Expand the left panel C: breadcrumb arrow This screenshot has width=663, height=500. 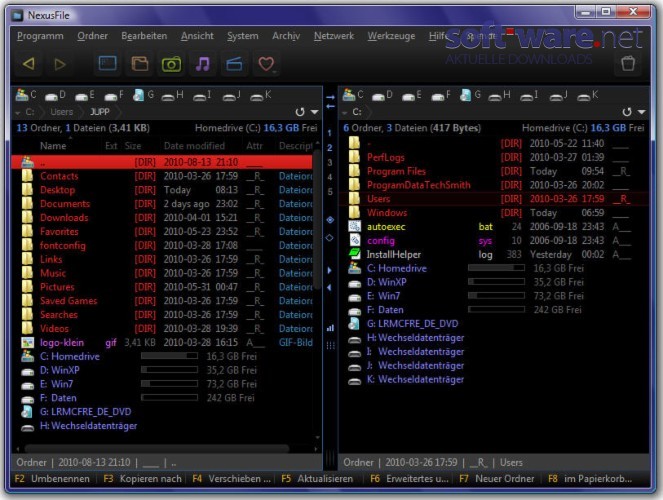(18, 113)
